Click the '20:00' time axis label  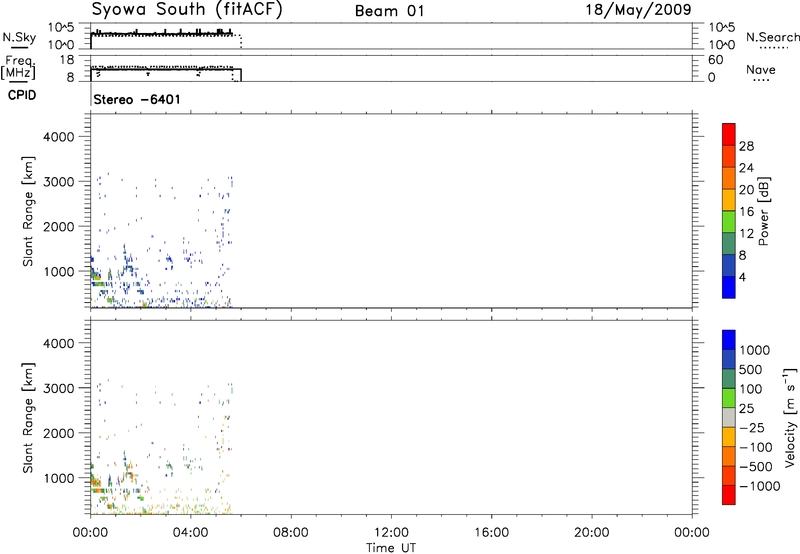[591, 533]
